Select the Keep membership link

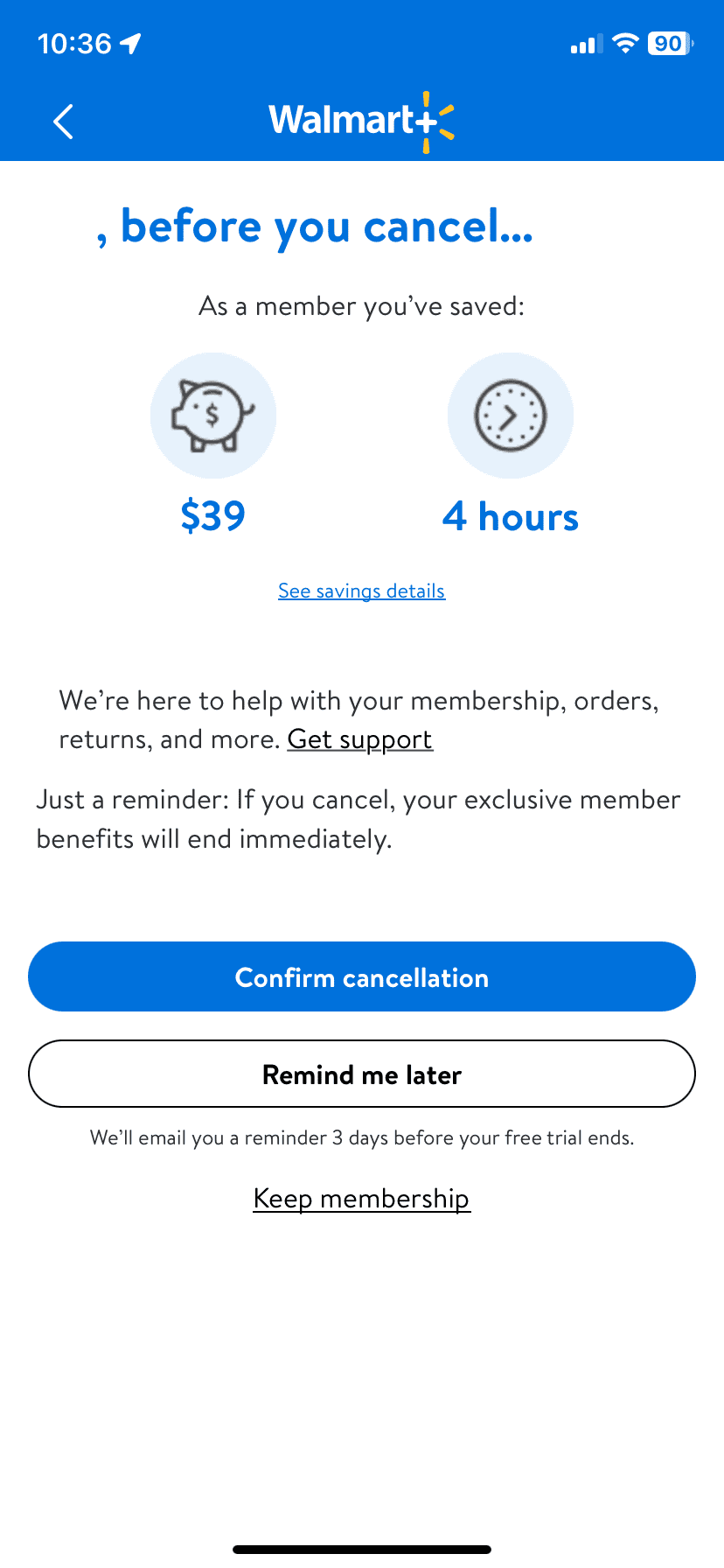[x=361, y=1198]
